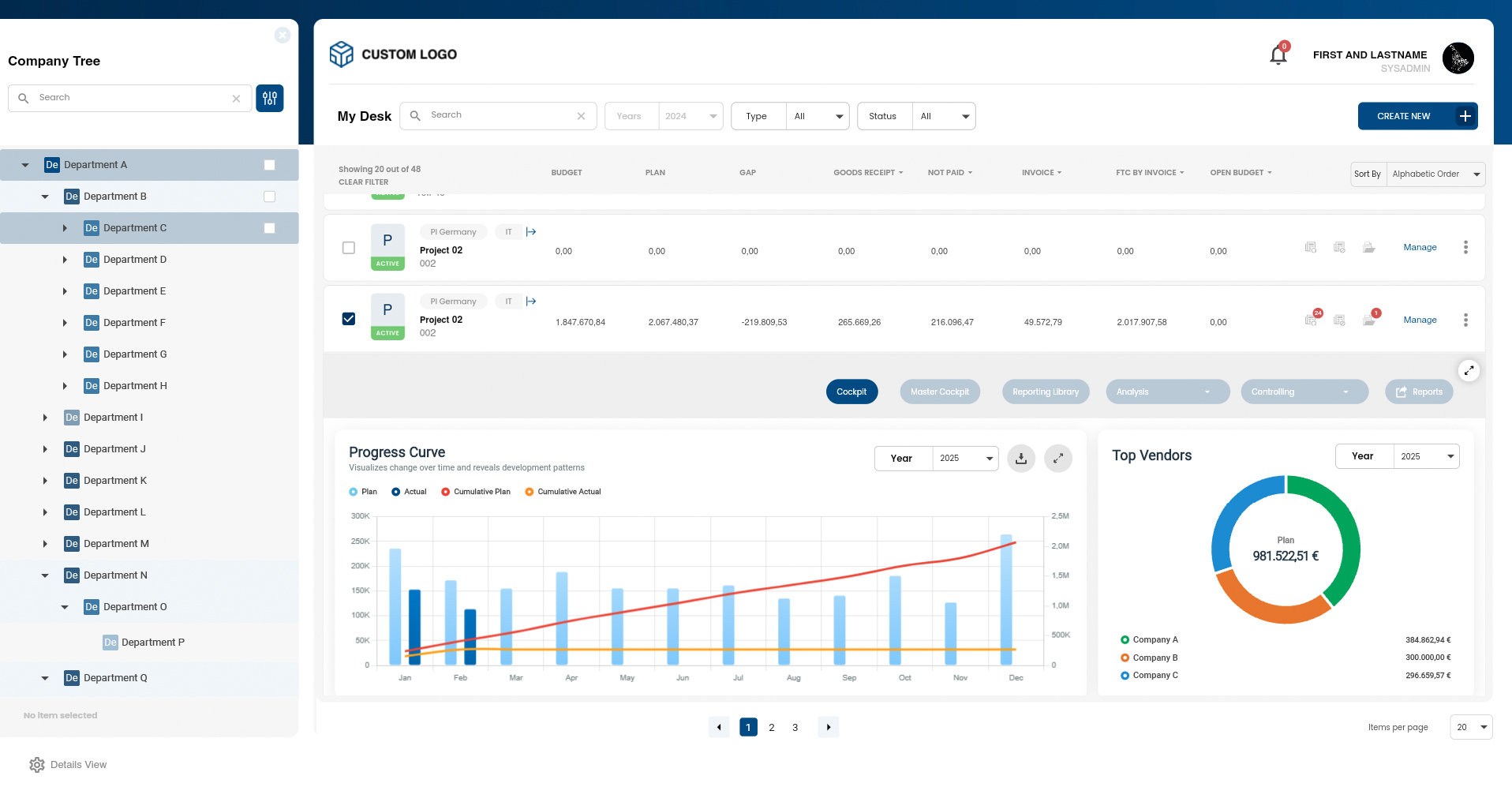This screenshot has width=1512, height=787.
Task: Open the Status filter dropdown
Action: pyautogui.click(x=943, y=116)
